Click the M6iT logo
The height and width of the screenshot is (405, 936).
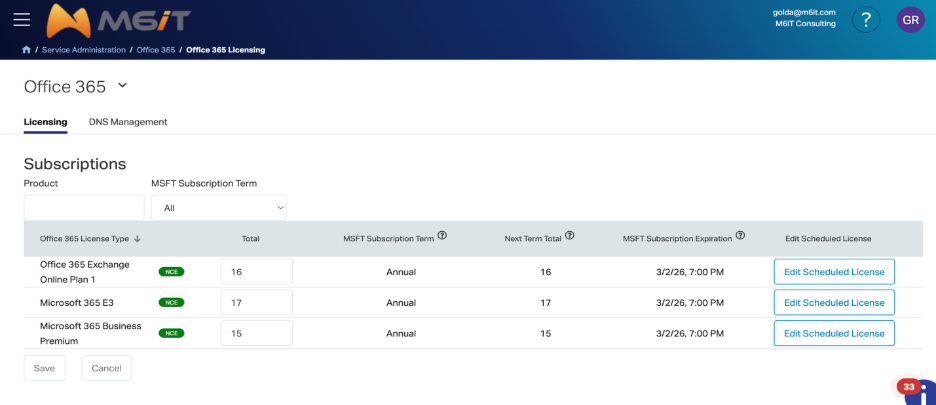[x=118, y=21]
